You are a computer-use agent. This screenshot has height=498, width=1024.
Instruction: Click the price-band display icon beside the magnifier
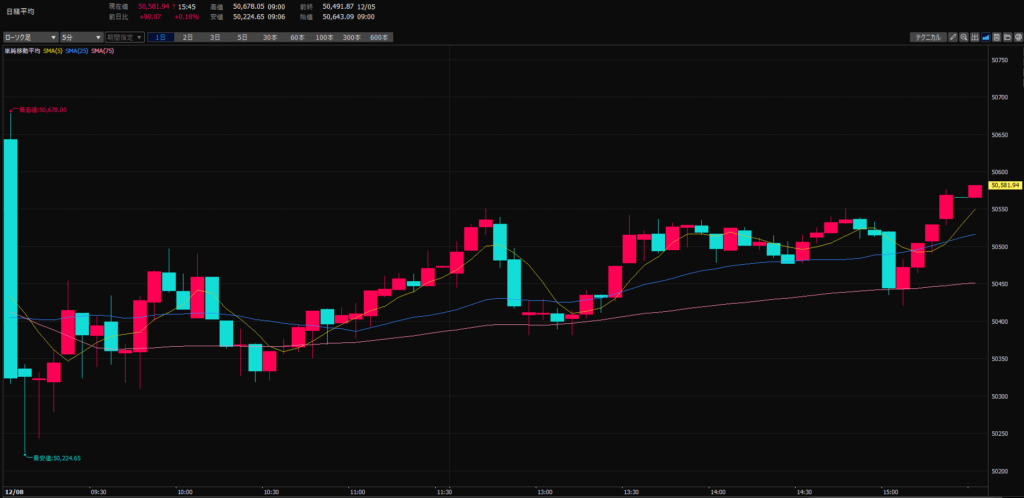[975, 37]
